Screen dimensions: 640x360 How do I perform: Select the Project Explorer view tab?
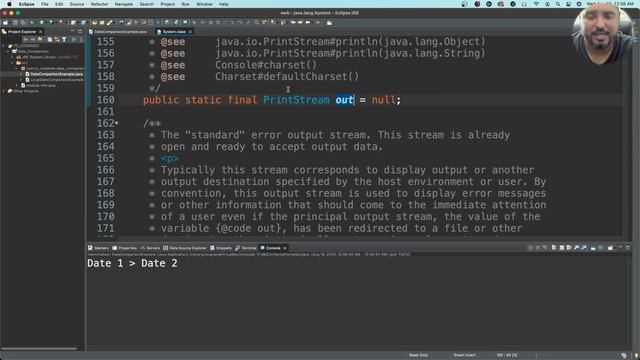point(22,31)
